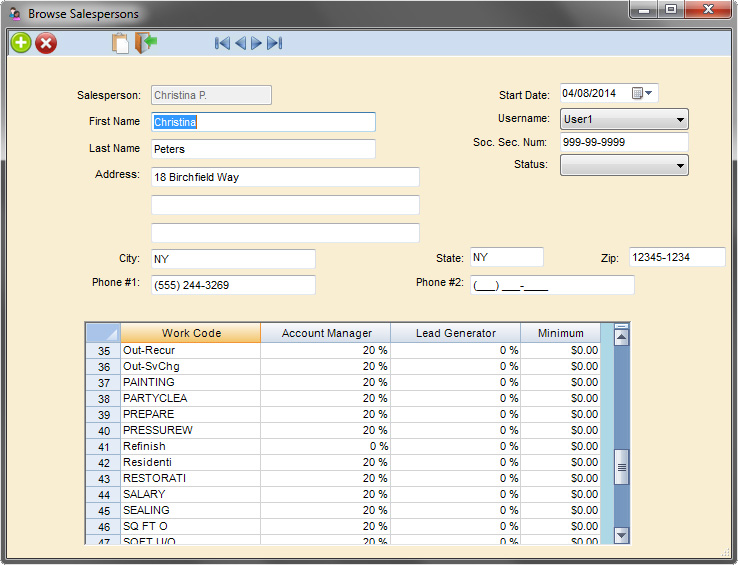The image size is (738, 565).
Task: Select row header 35
Action: click(x=104, y=351)
